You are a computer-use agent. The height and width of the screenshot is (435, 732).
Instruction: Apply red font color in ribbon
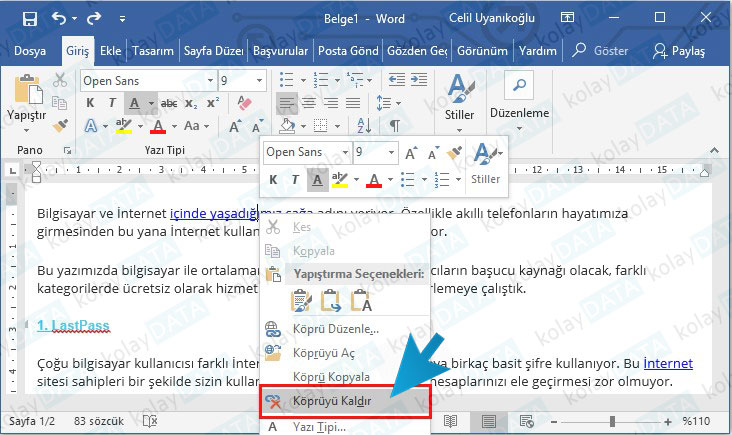[x=158, y=126]
